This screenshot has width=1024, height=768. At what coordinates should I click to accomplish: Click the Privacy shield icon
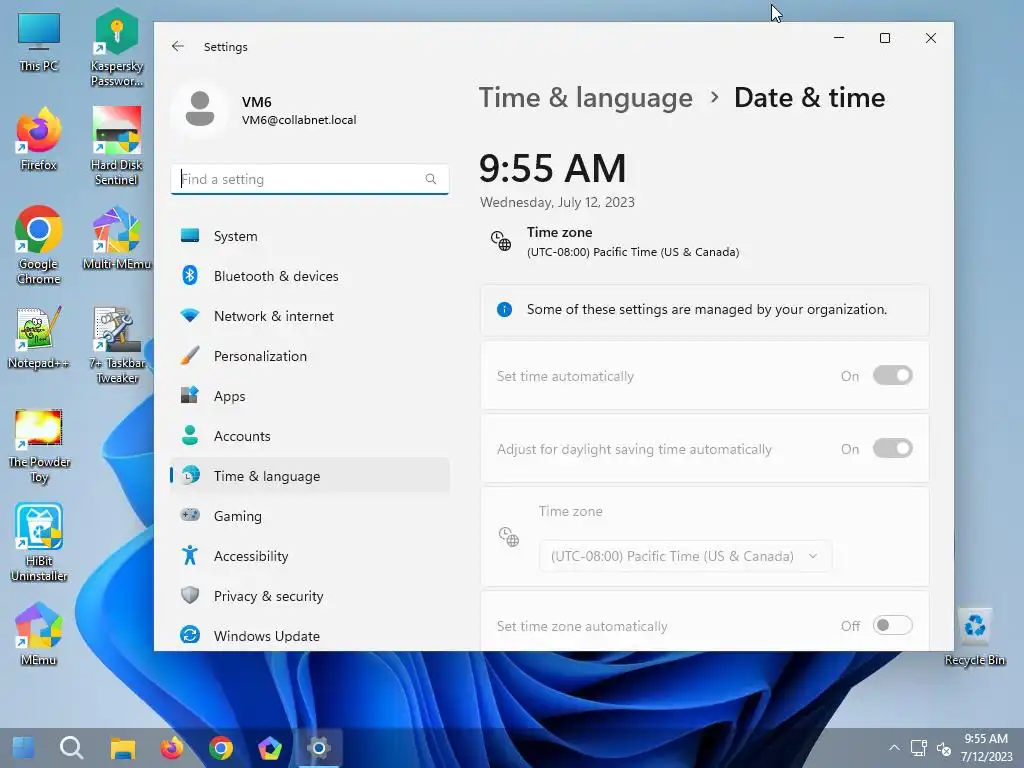[190, 595]
